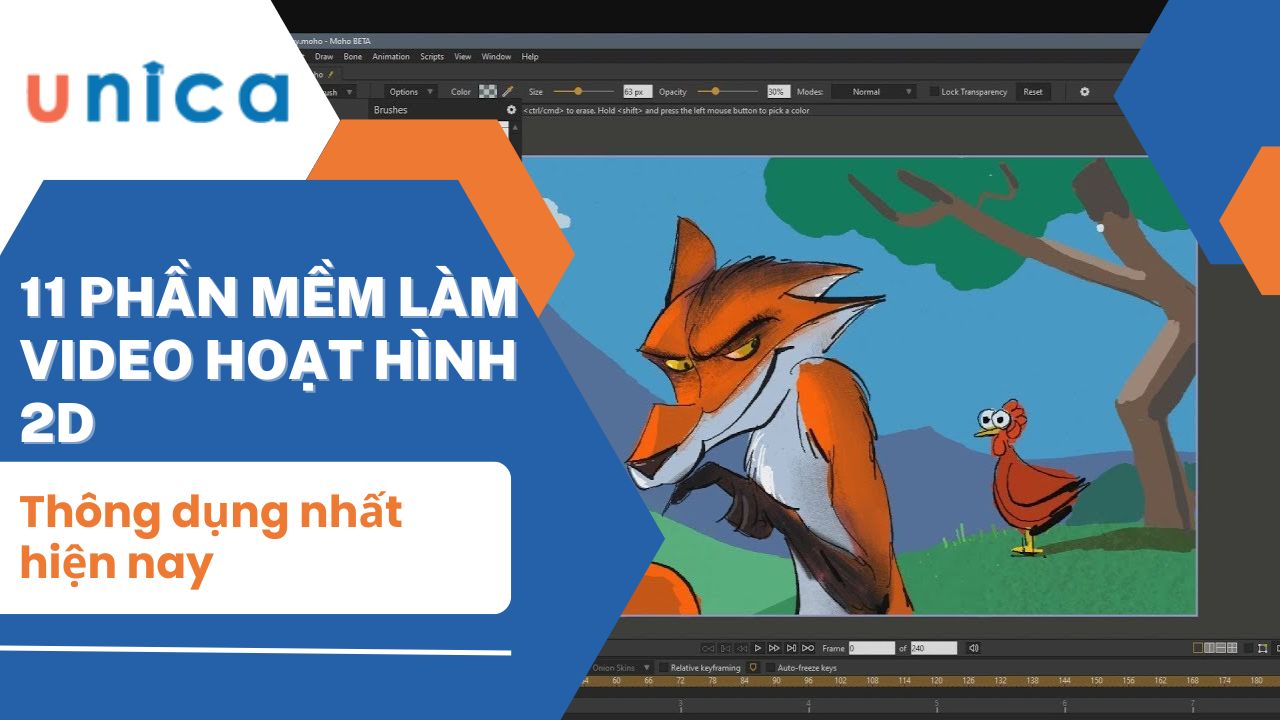
Task: Toggle the Relative keyframing checkbox
Action: (664, 667)
